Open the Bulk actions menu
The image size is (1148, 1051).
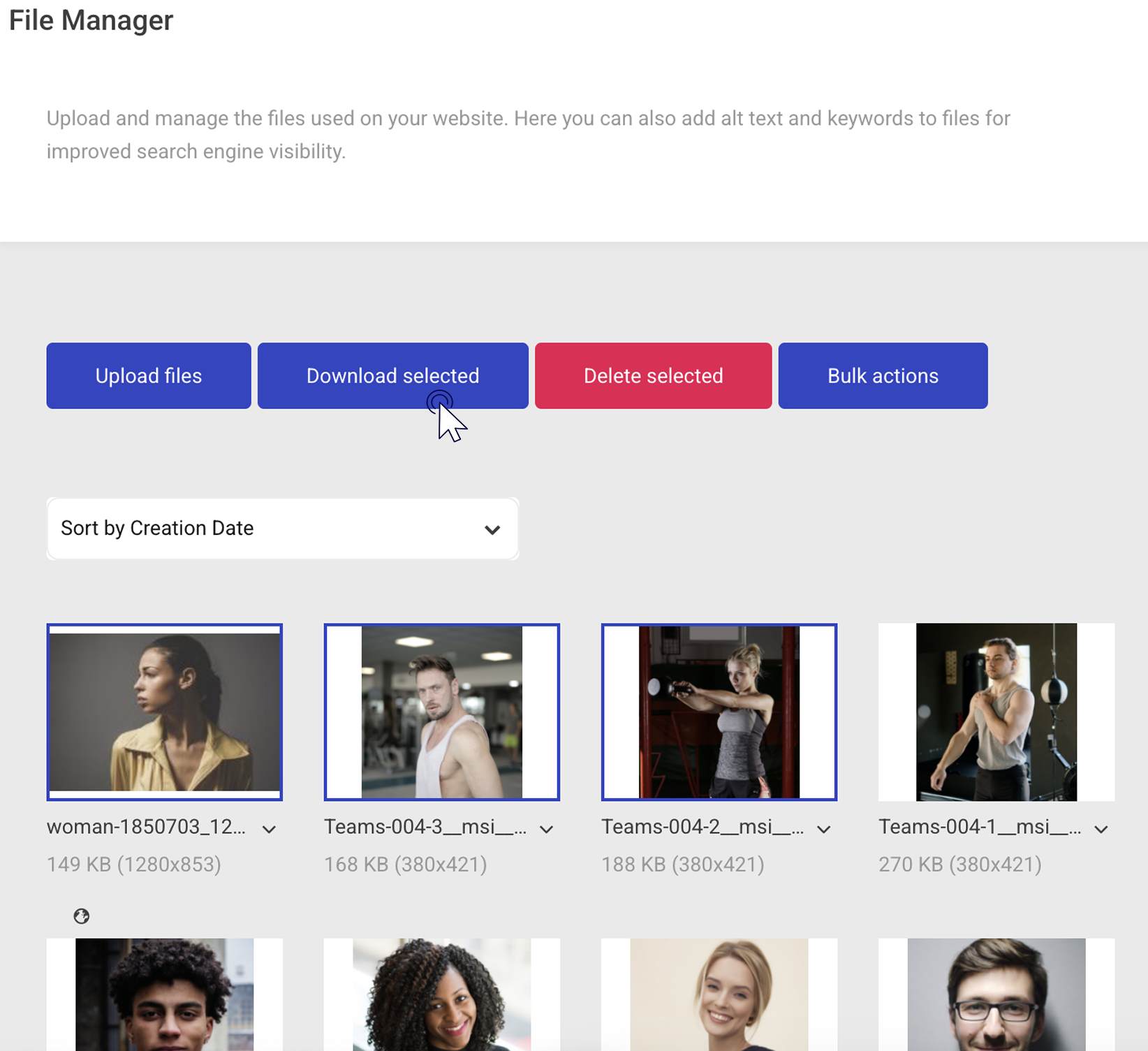click(883, 376)
